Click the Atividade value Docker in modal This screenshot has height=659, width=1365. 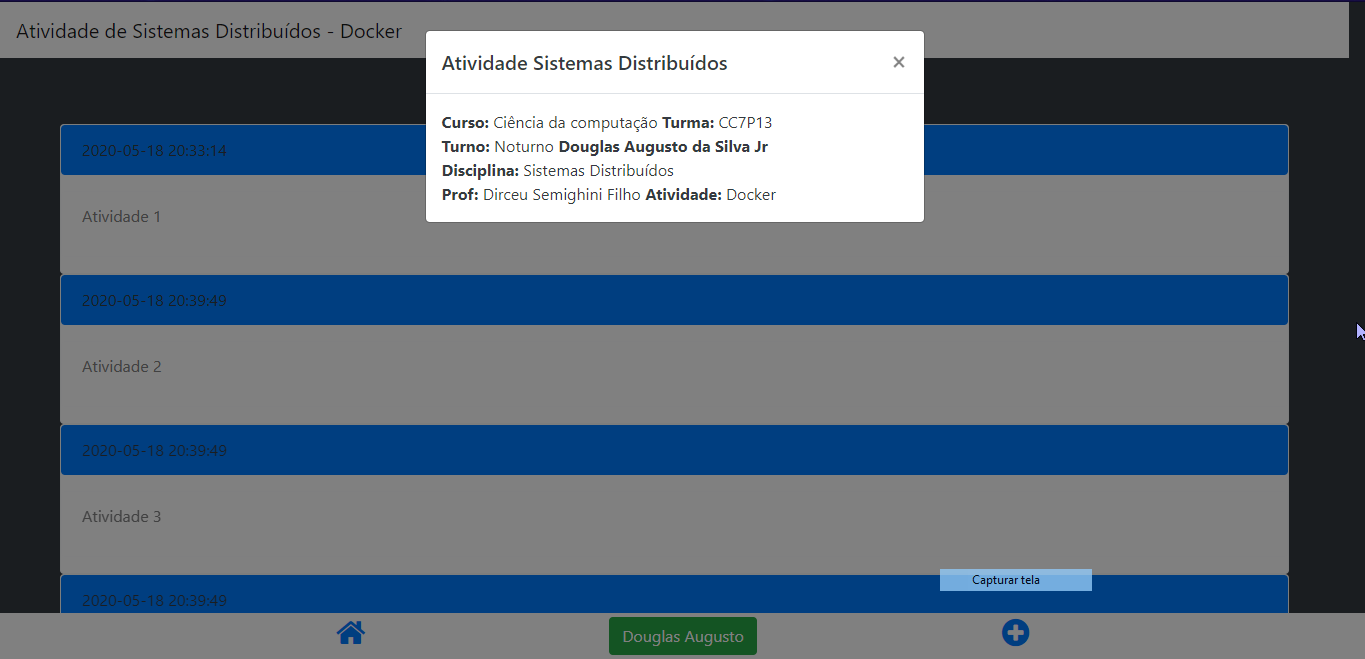coord(751,195)
